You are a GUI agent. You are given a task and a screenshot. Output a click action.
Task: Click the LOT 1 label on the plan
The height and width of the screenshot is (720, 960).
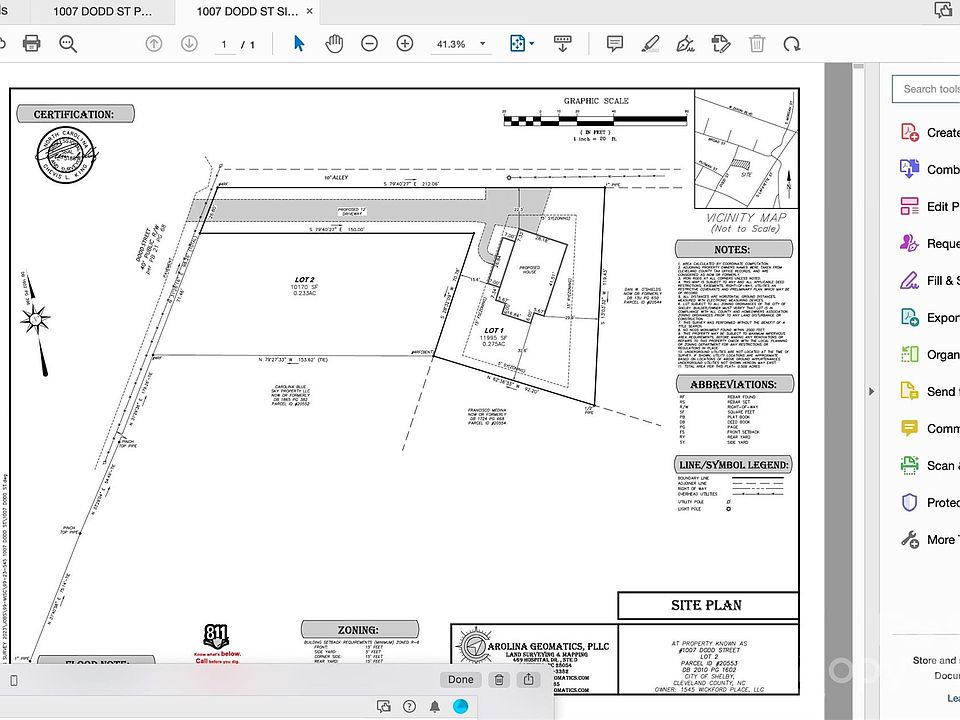click(x=493, y=330)
